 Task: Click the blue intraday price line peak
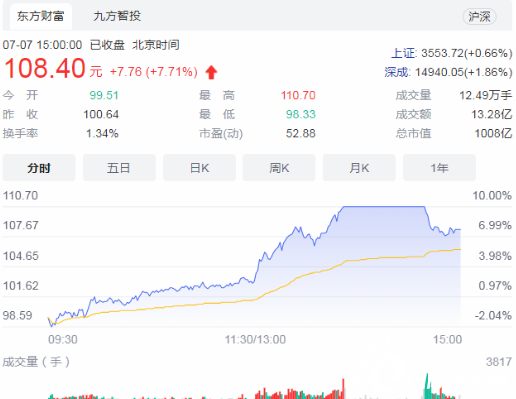click(383, 207)
